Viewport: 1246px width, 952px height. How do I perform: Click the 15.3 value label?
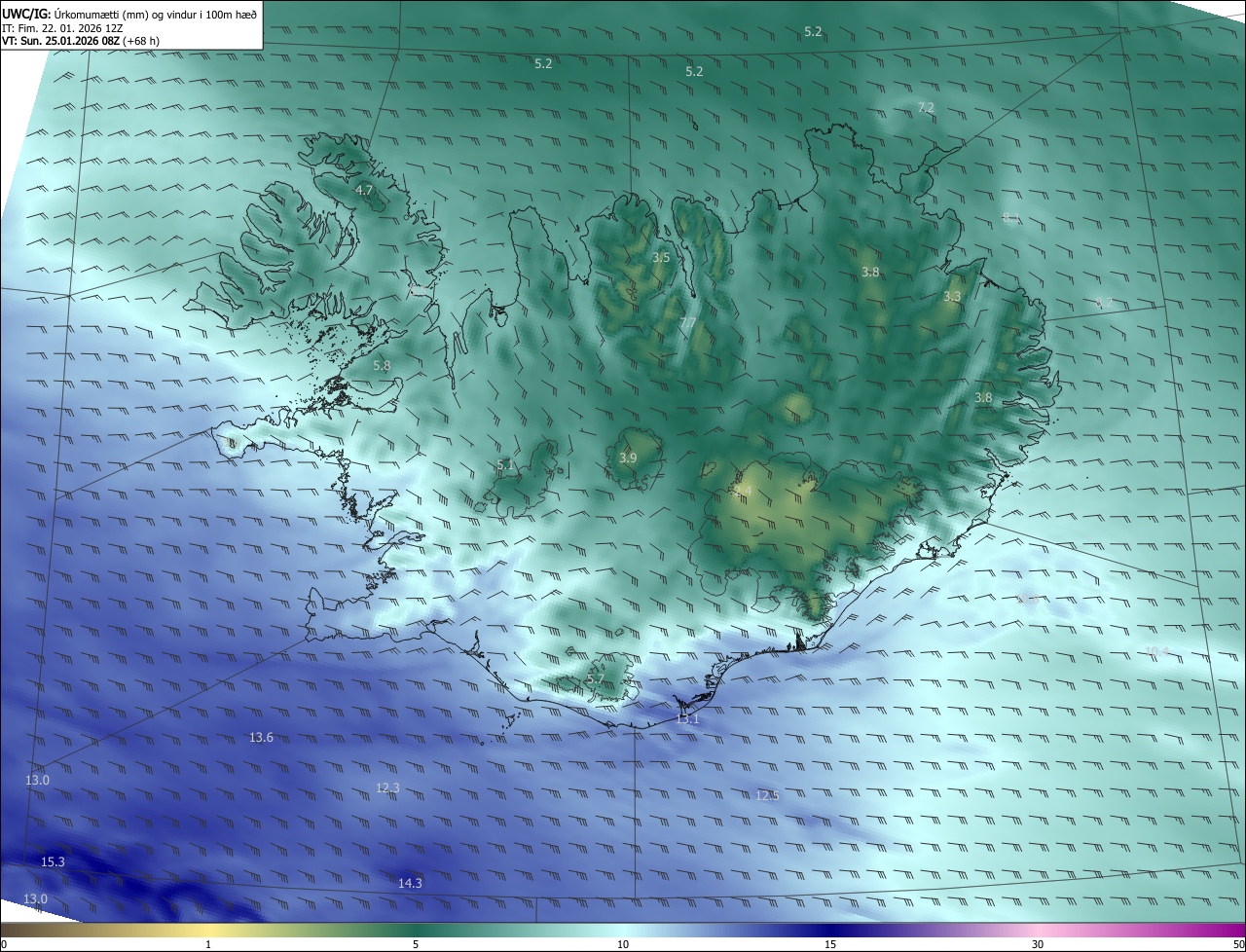53,862
